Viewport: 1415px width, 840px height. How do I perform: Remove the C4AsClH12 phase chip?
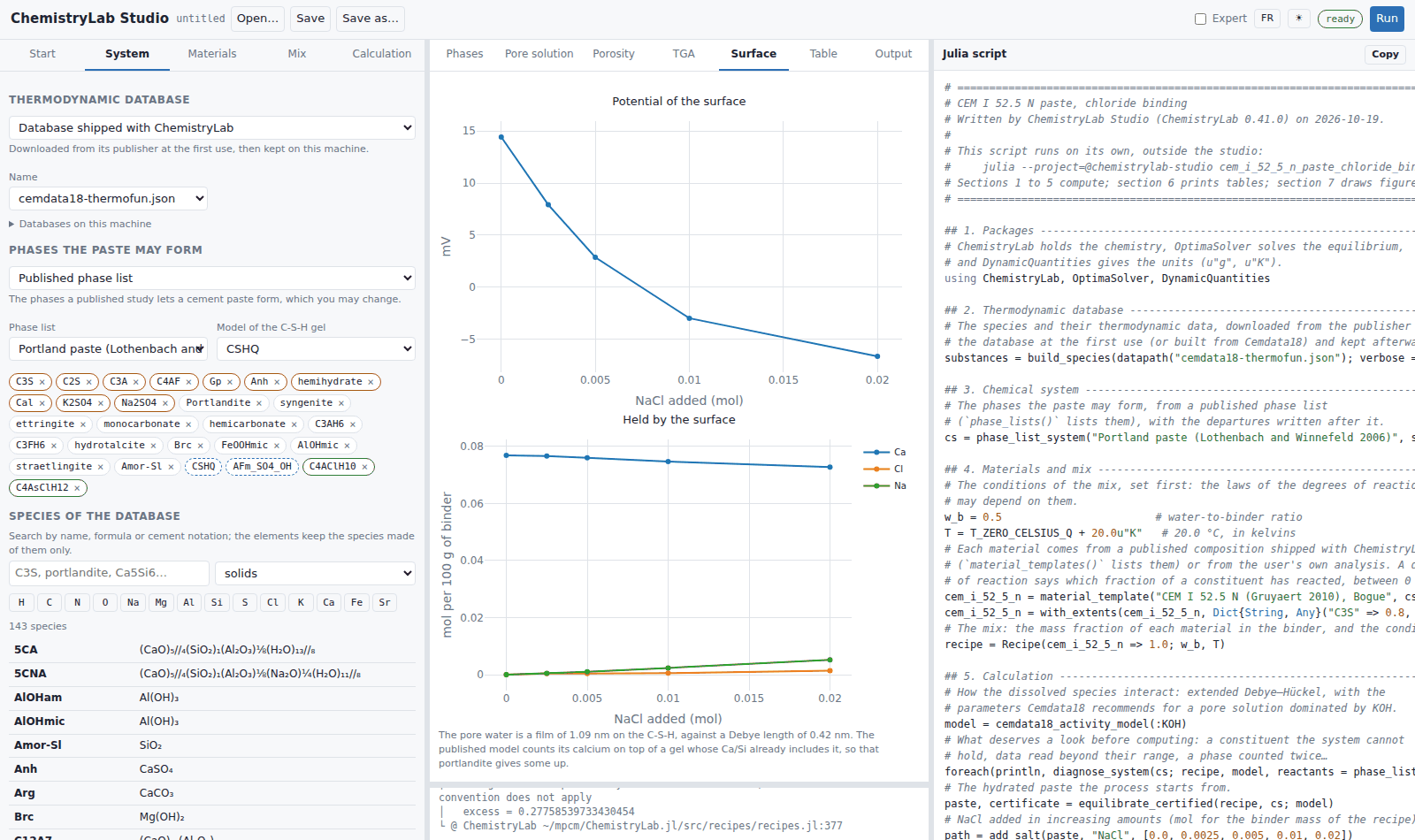[x=77, y=488]
